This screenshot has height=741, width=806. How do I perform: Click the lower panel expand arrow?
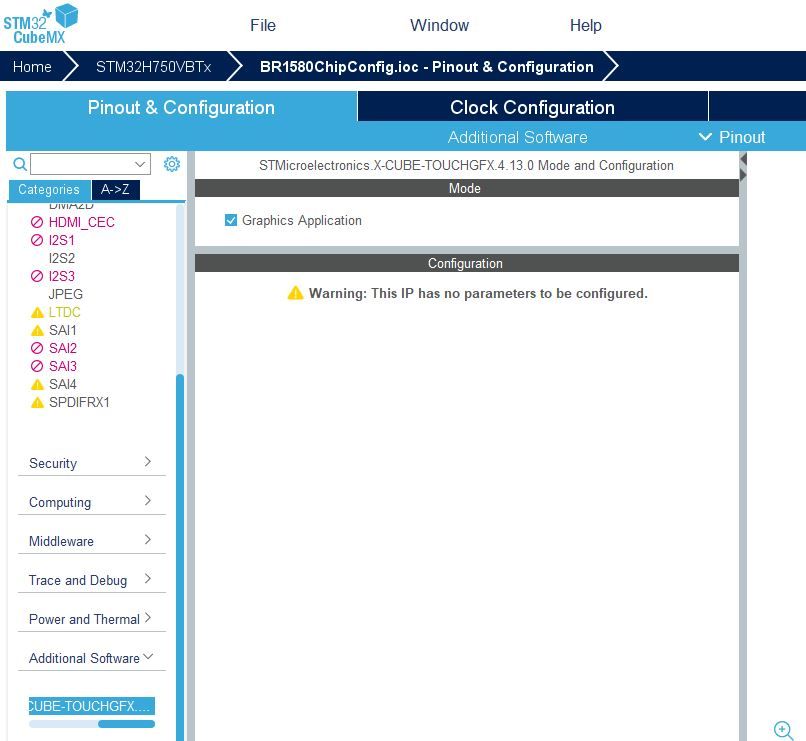743,175
